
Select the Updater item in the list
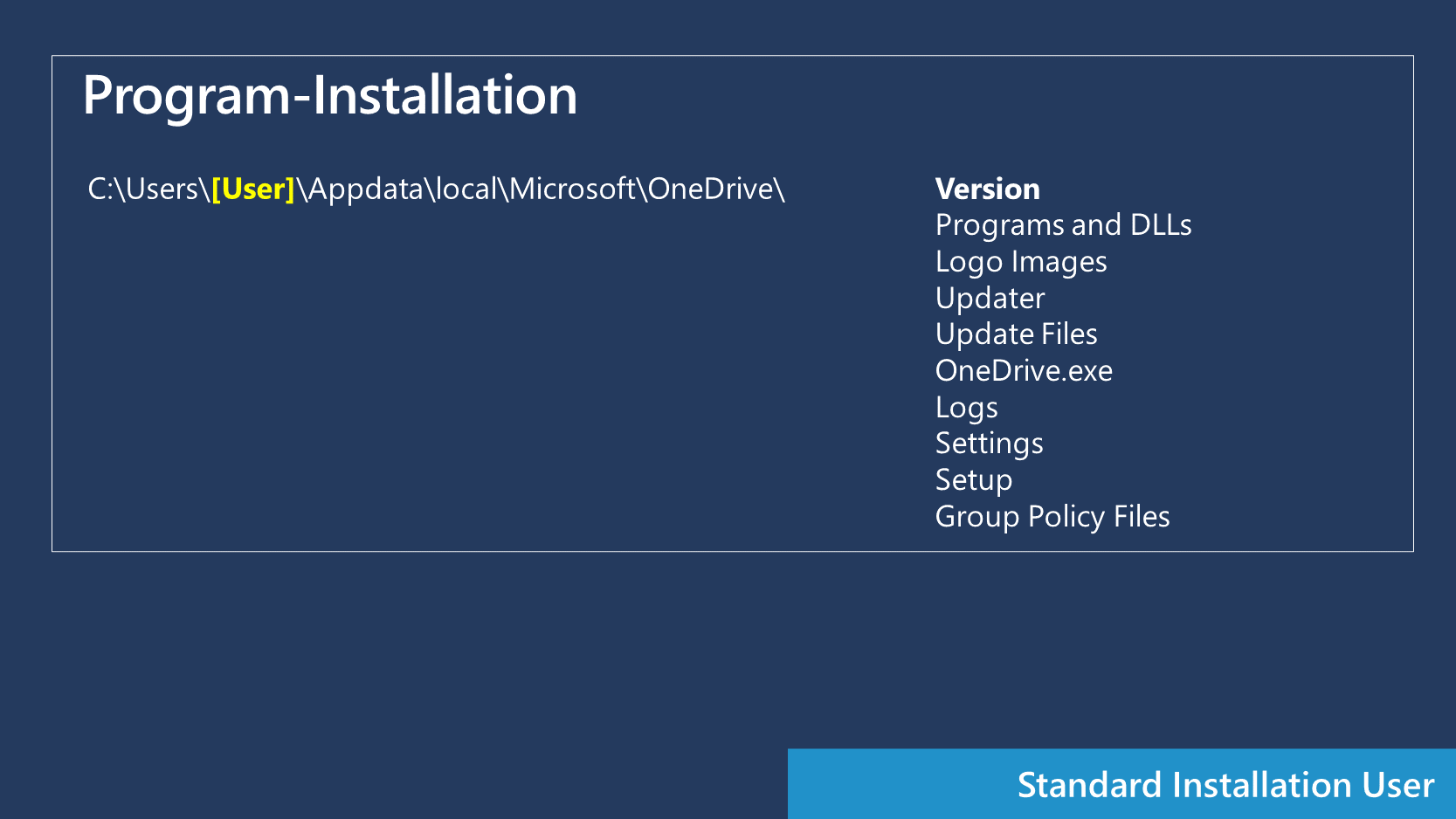click(x=989, y=298)
